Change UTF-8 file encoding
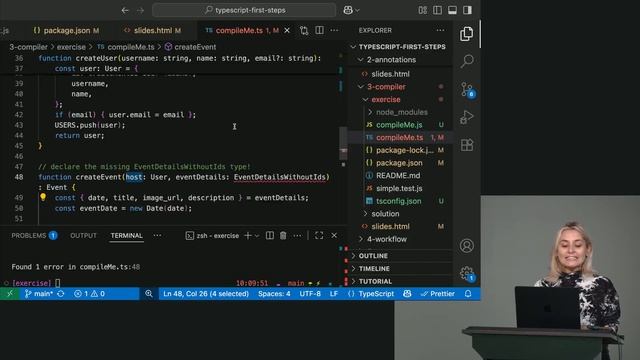Screen dimensions: 640x360 tap(310, 294)
